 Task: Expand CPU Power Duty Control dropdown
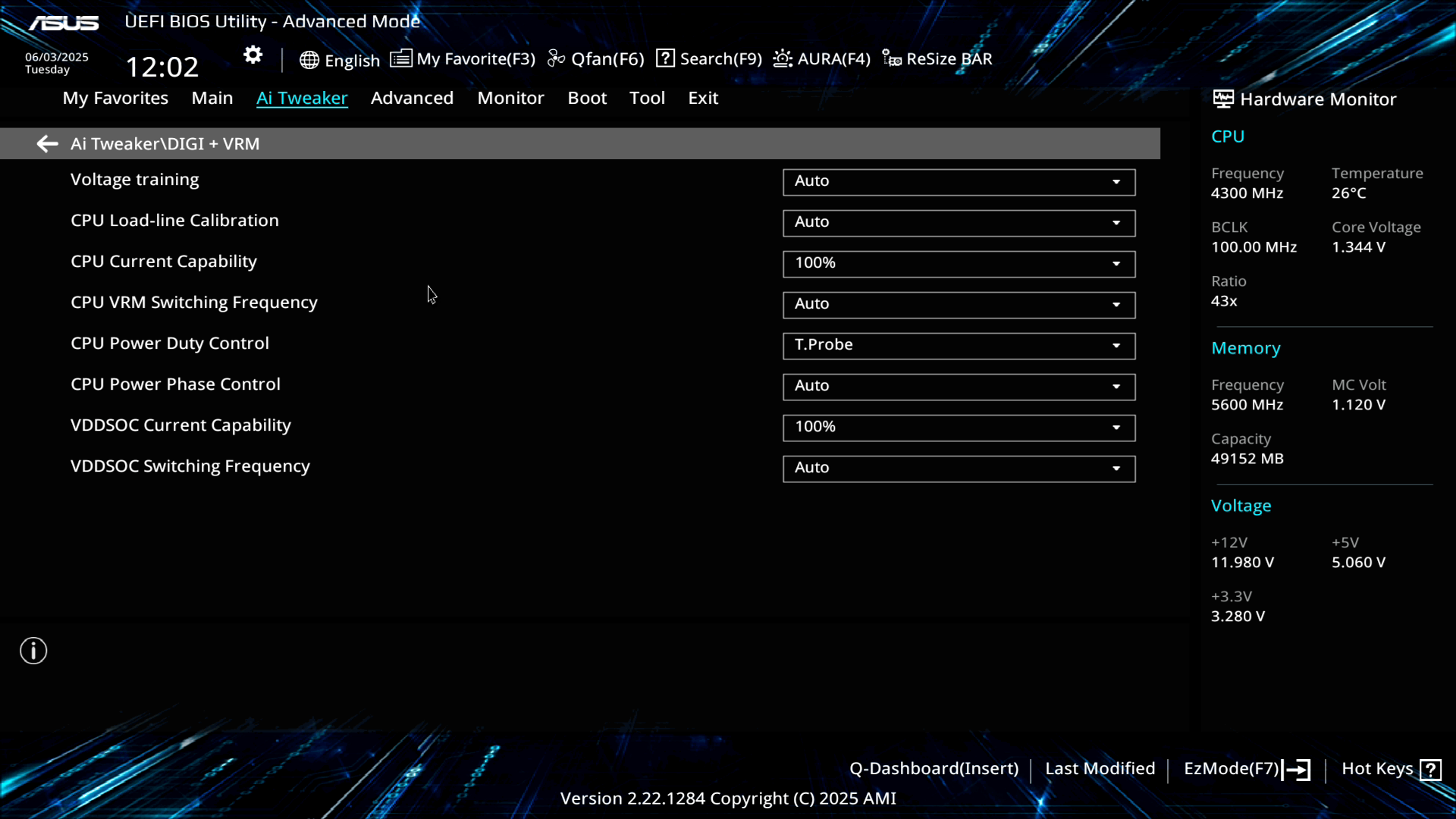point(959,346)
